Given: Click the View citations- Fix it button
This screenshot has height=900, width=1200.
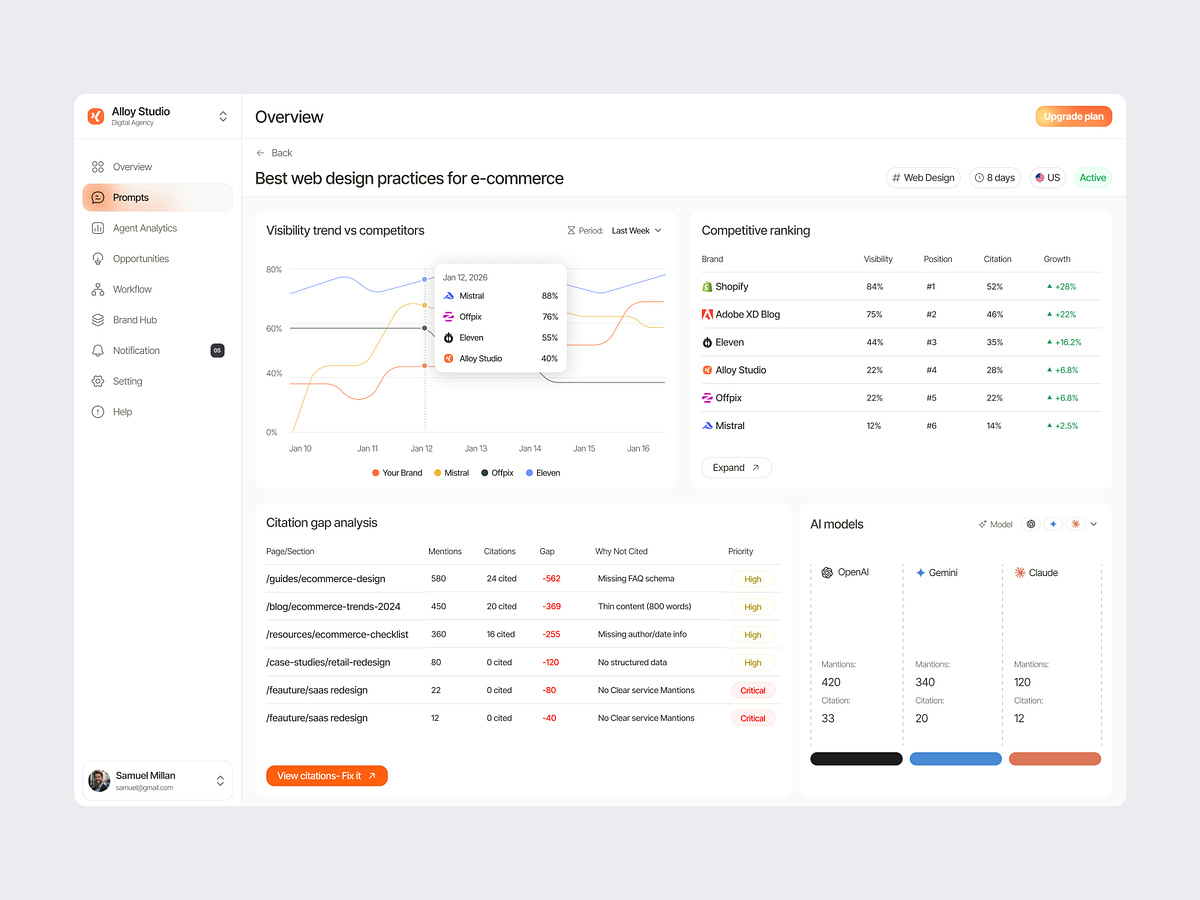Looking at the screenshot, I should point(326,776).
